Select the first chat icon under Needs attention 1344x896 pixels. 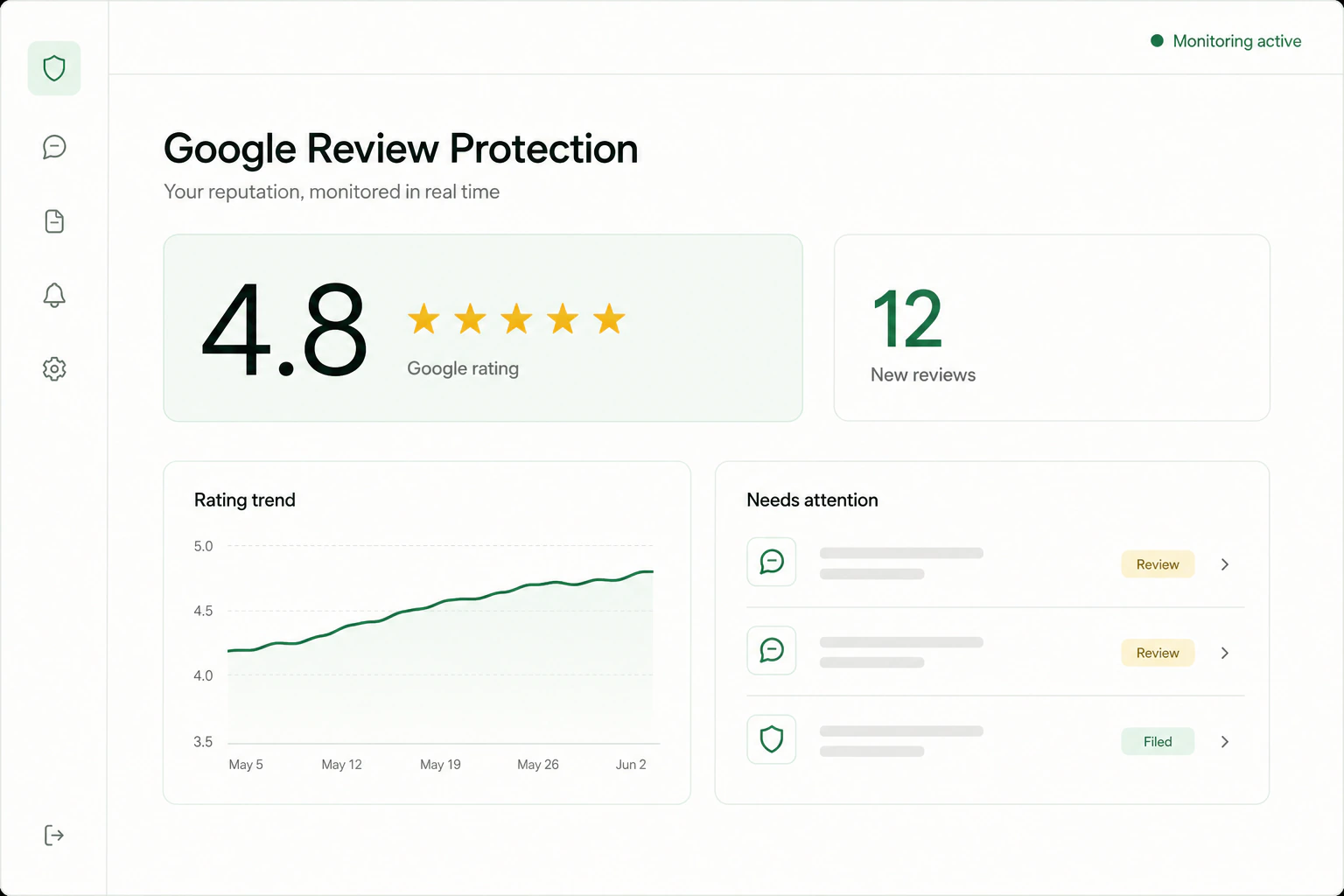[x=772, y=562]
